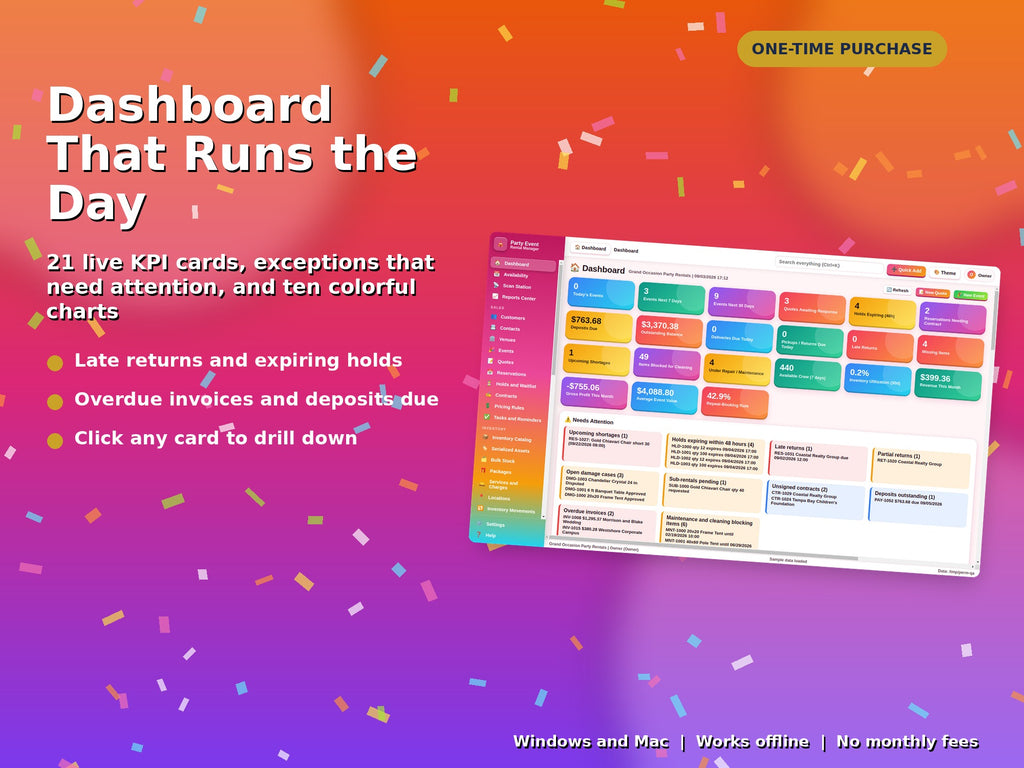
Task: Open the Missing Items card
Action: [951, 351]
